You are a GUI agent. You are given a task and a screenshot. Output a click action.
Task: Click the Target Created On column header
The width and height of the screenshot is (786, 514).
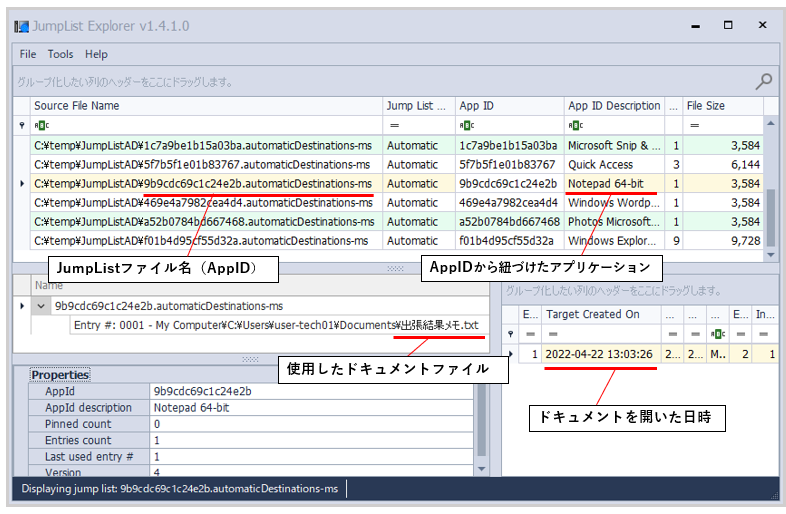click(x=601, y=314)
